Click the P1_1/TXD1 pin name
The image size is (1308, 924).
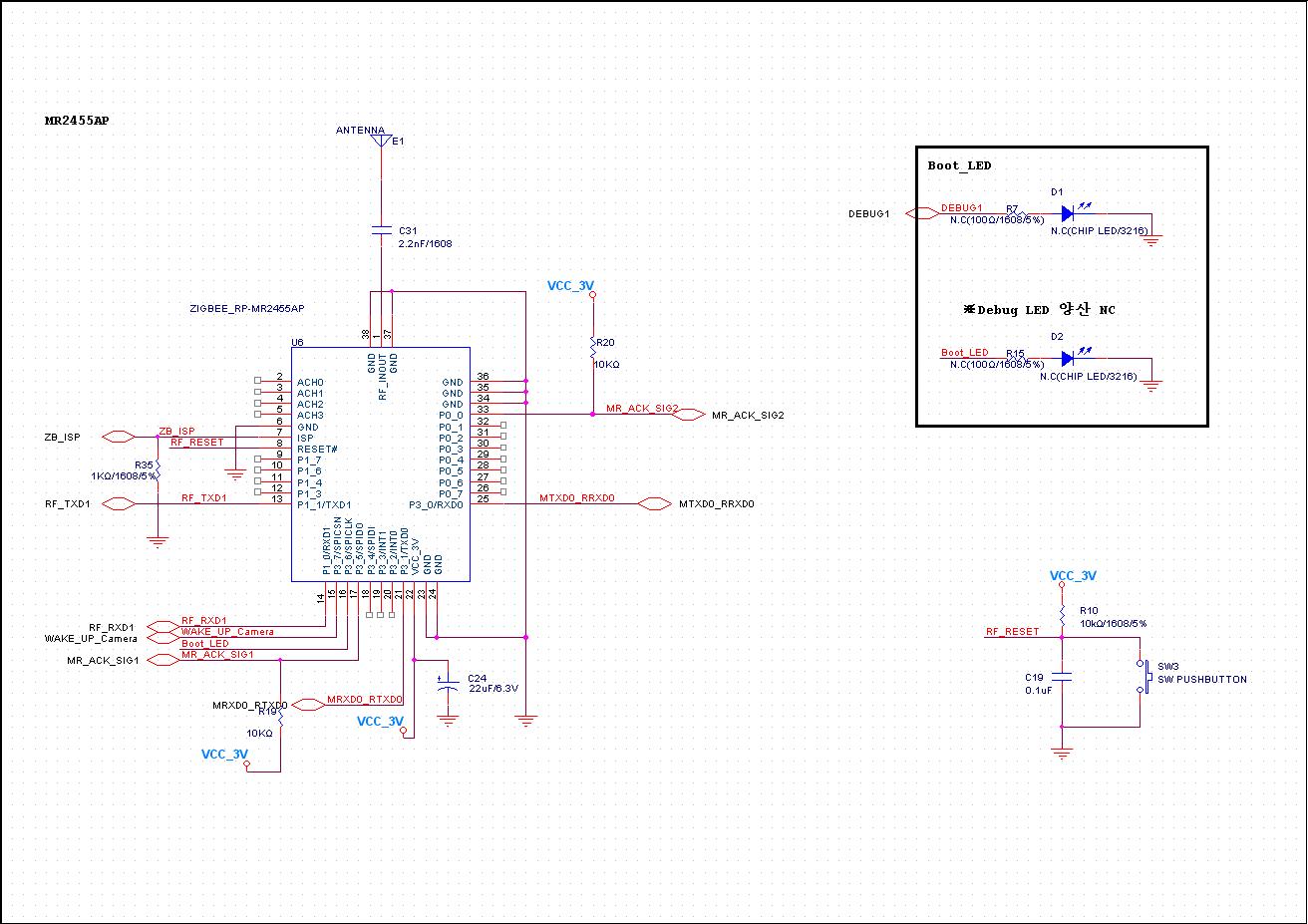pyautogui.click(x=324, y=505)
